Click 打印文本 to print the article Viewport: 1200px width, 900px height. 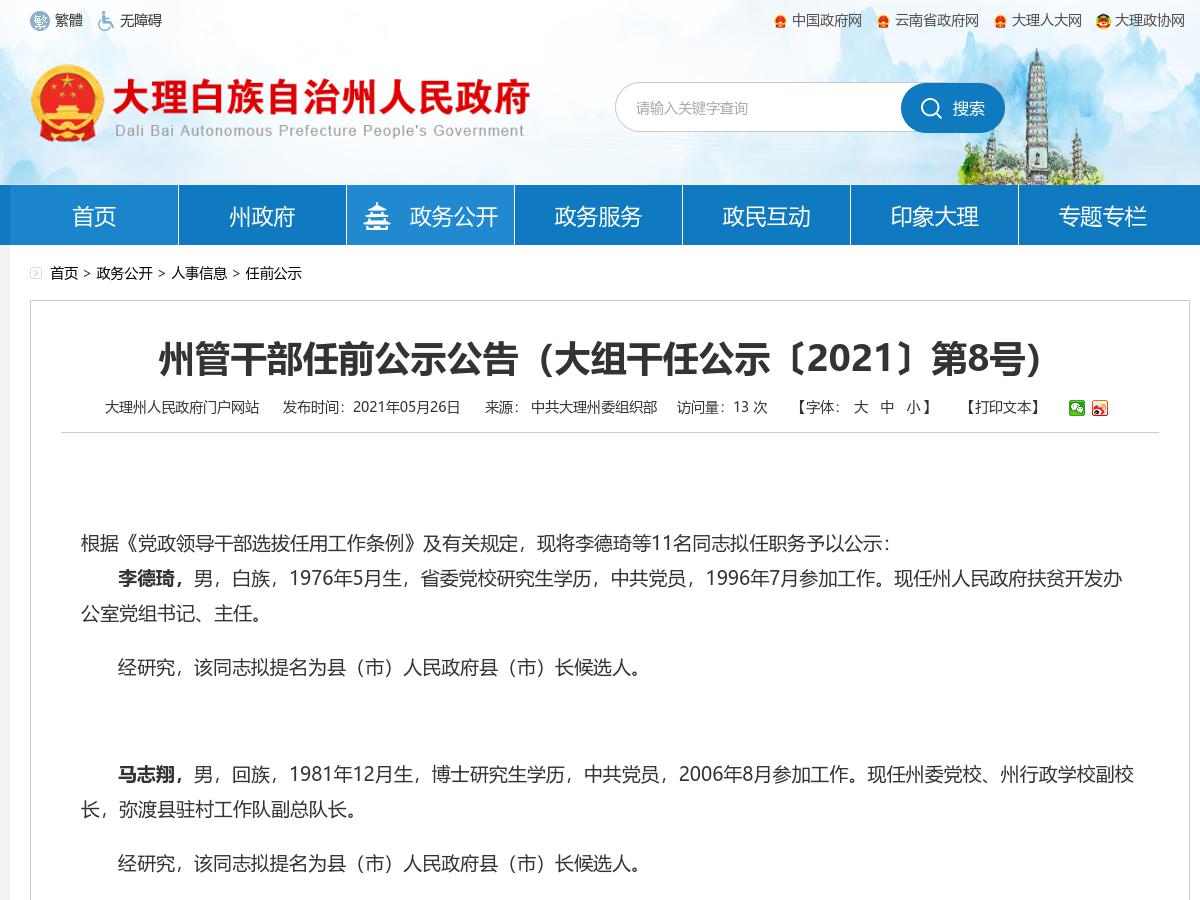coord(1003,408)
